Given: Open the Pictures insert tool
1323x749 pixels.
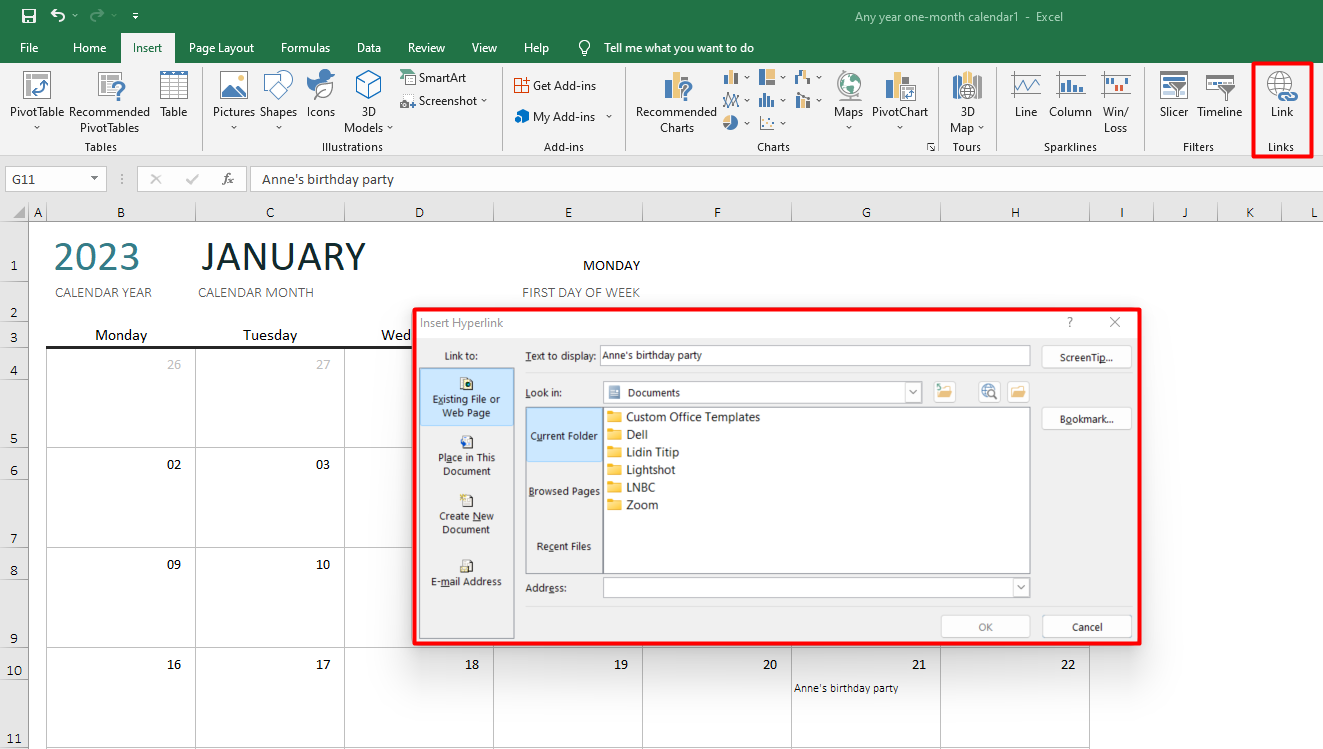Looking at the screenshot, I should click(234, 88).
